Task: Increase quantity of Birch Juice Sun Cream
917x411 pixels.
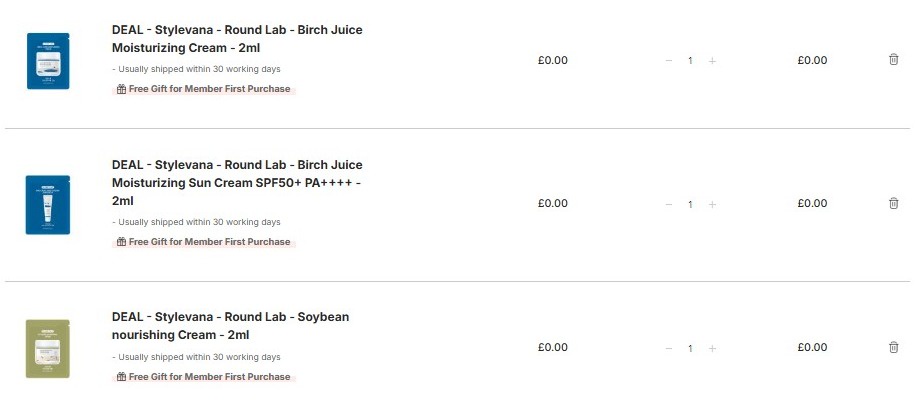Action: pyautogui.click(x=712, y=204)
